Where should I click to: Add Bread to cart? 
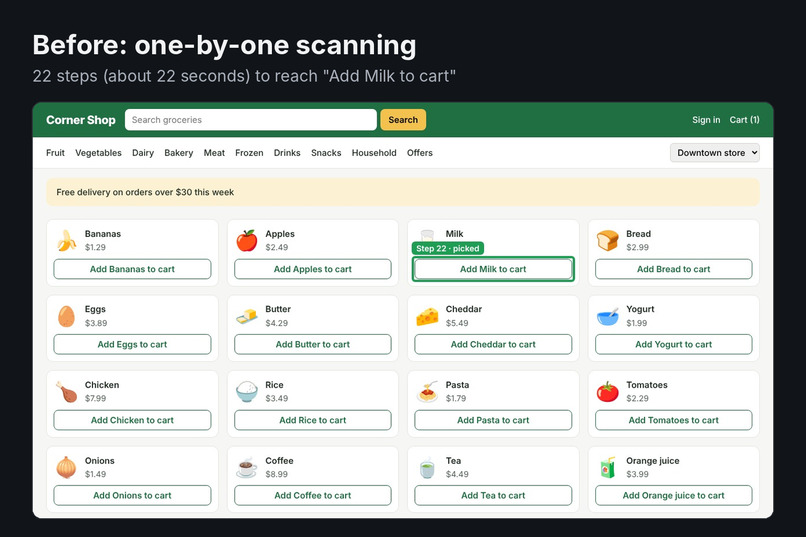(x=673, y=269)
